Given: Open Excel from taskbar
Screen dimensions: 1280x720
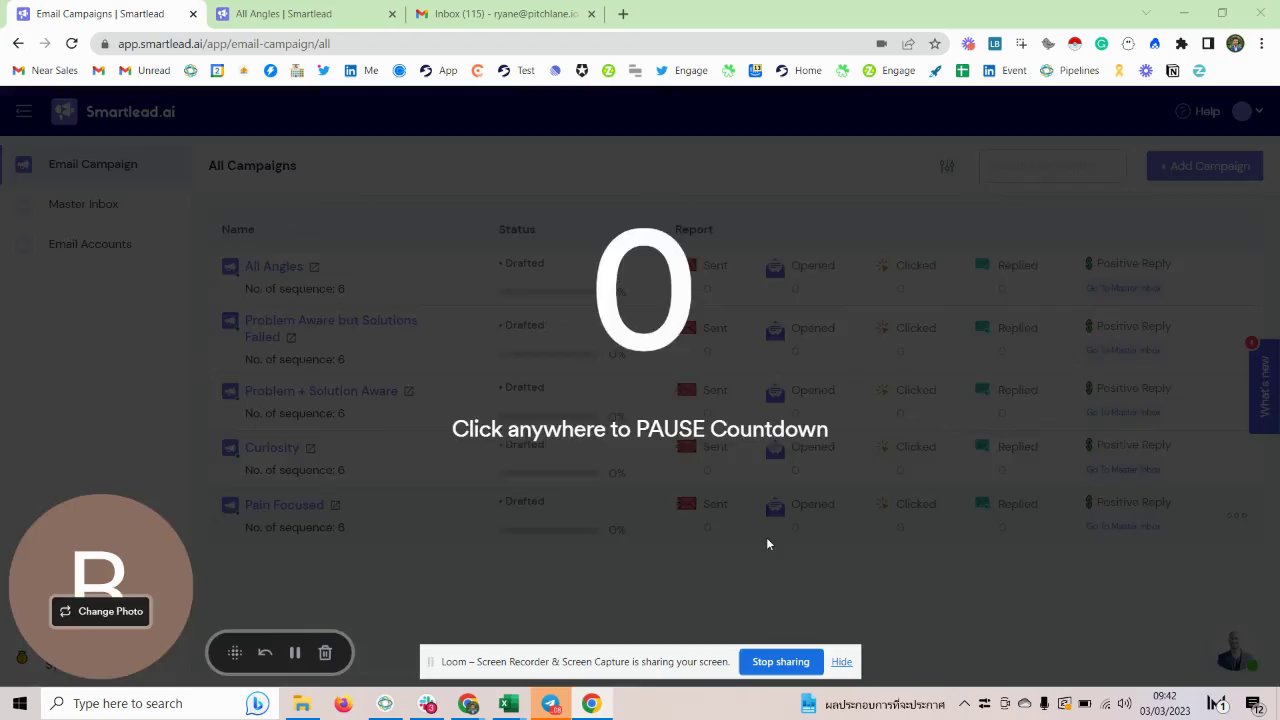Looking at the screenshot, I should (x=508, y=704).
